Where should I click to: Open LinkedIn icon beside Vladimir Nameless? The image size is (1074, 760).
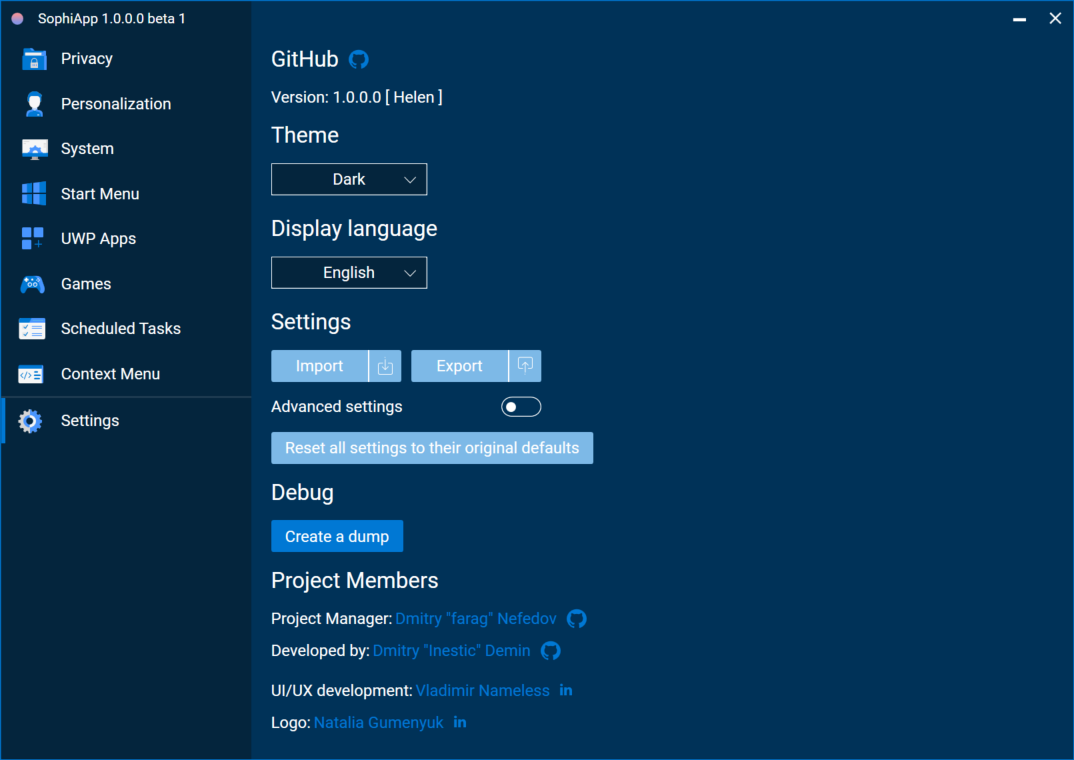coord(566,690)
